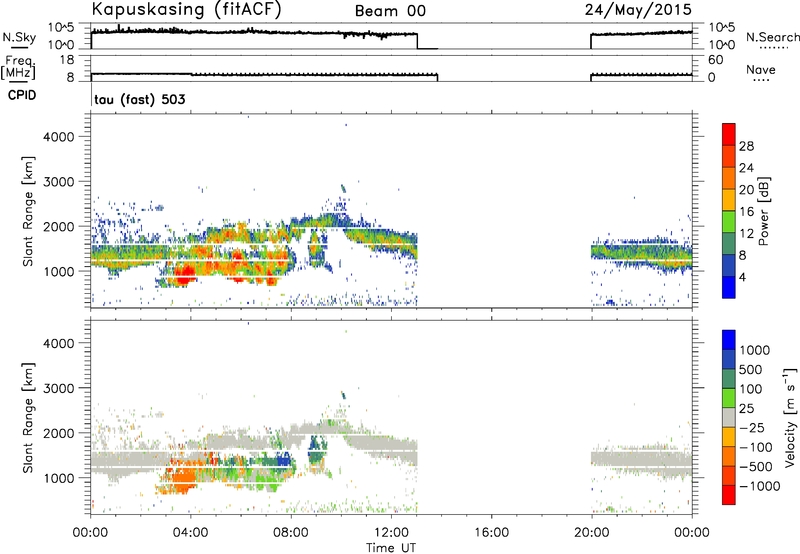Click the N.Search legend label
800x554 pixels.
coord(772,37)
